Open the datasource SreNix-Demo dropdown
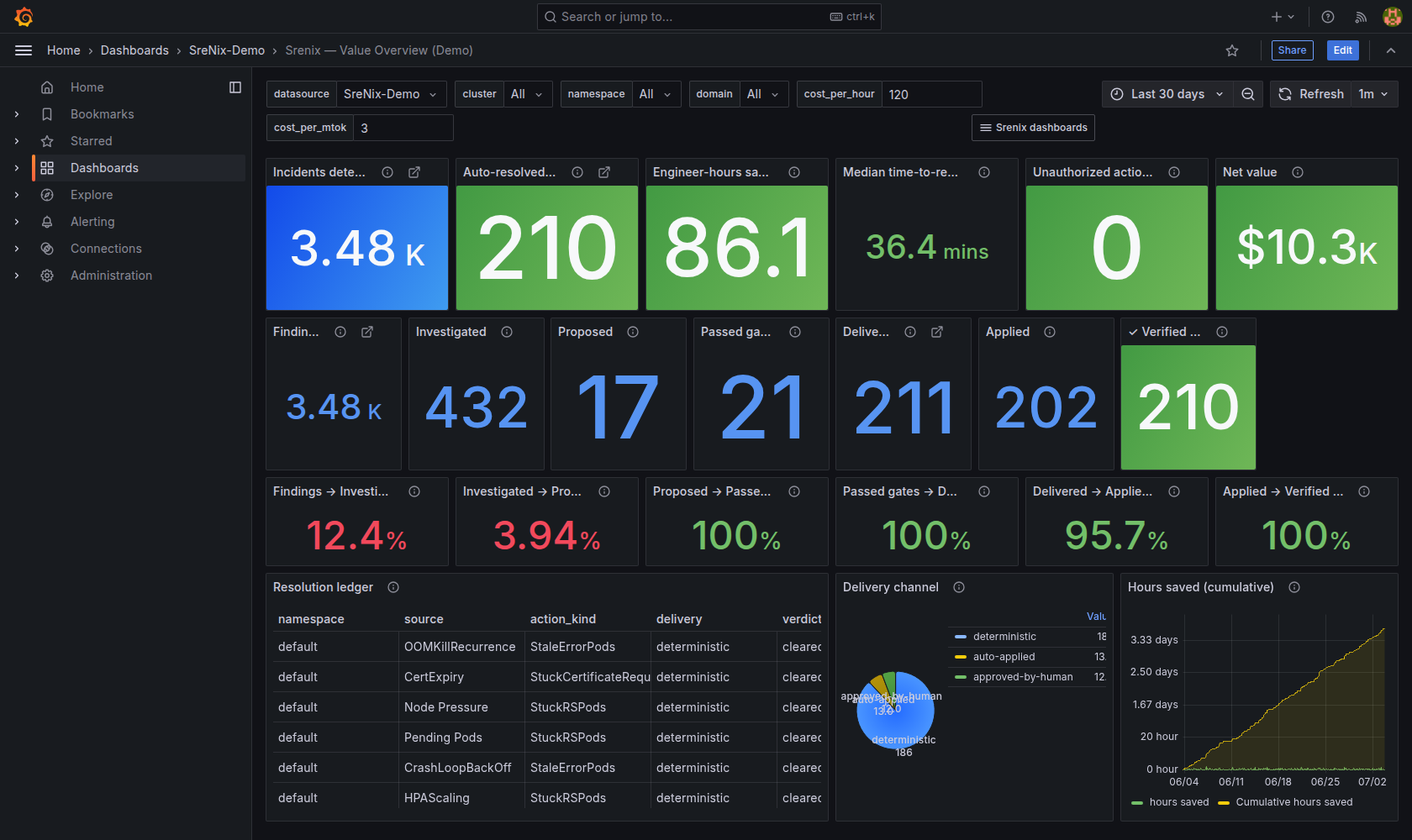This screenshot has height=840, width=1412. (x=392, y=94)
